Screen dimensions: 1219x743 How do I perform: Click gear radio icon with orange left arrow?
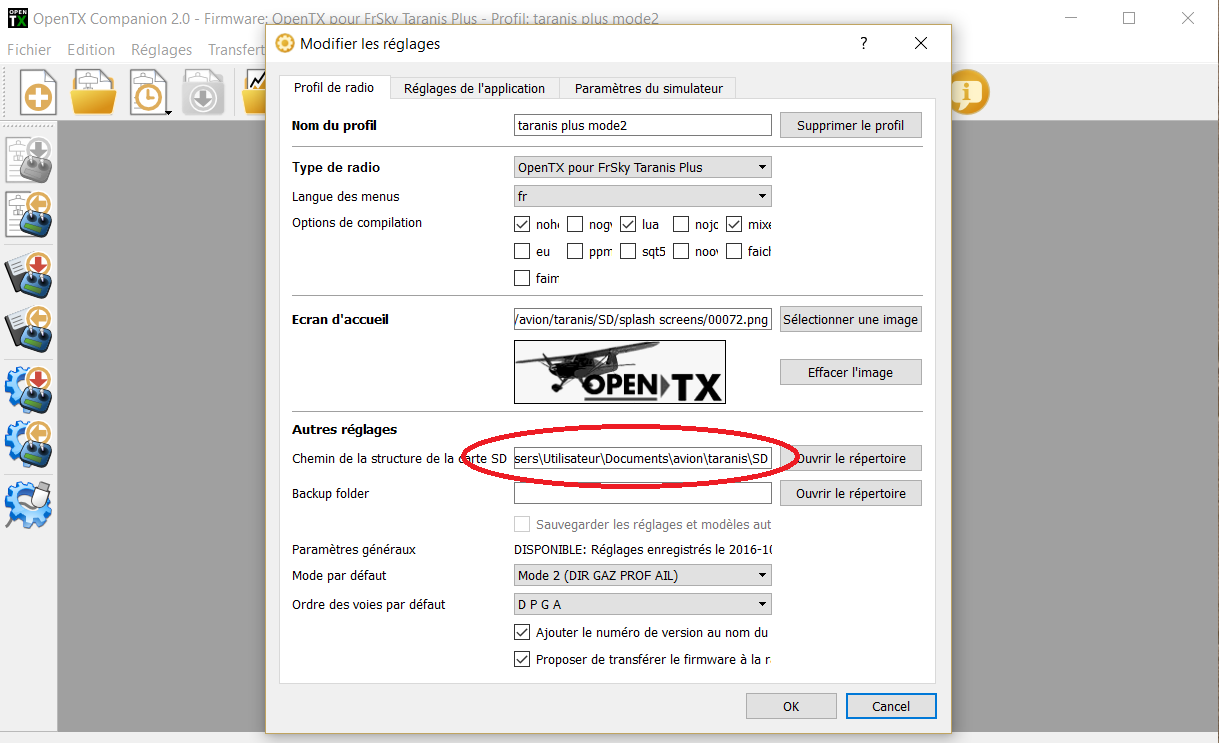(29, 445)
